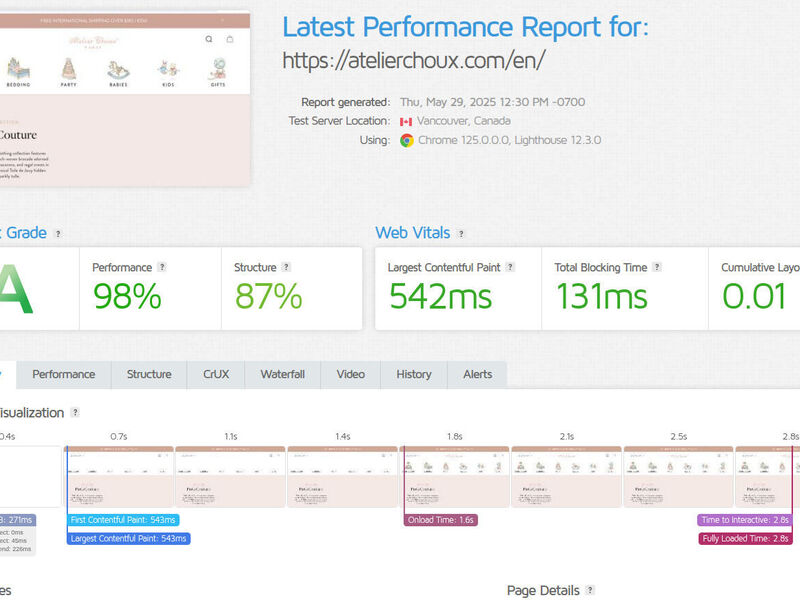This screenshot has width=800, height=600.
Task: Click the Vancouver, Canada location text
Action: click(464, 121)
